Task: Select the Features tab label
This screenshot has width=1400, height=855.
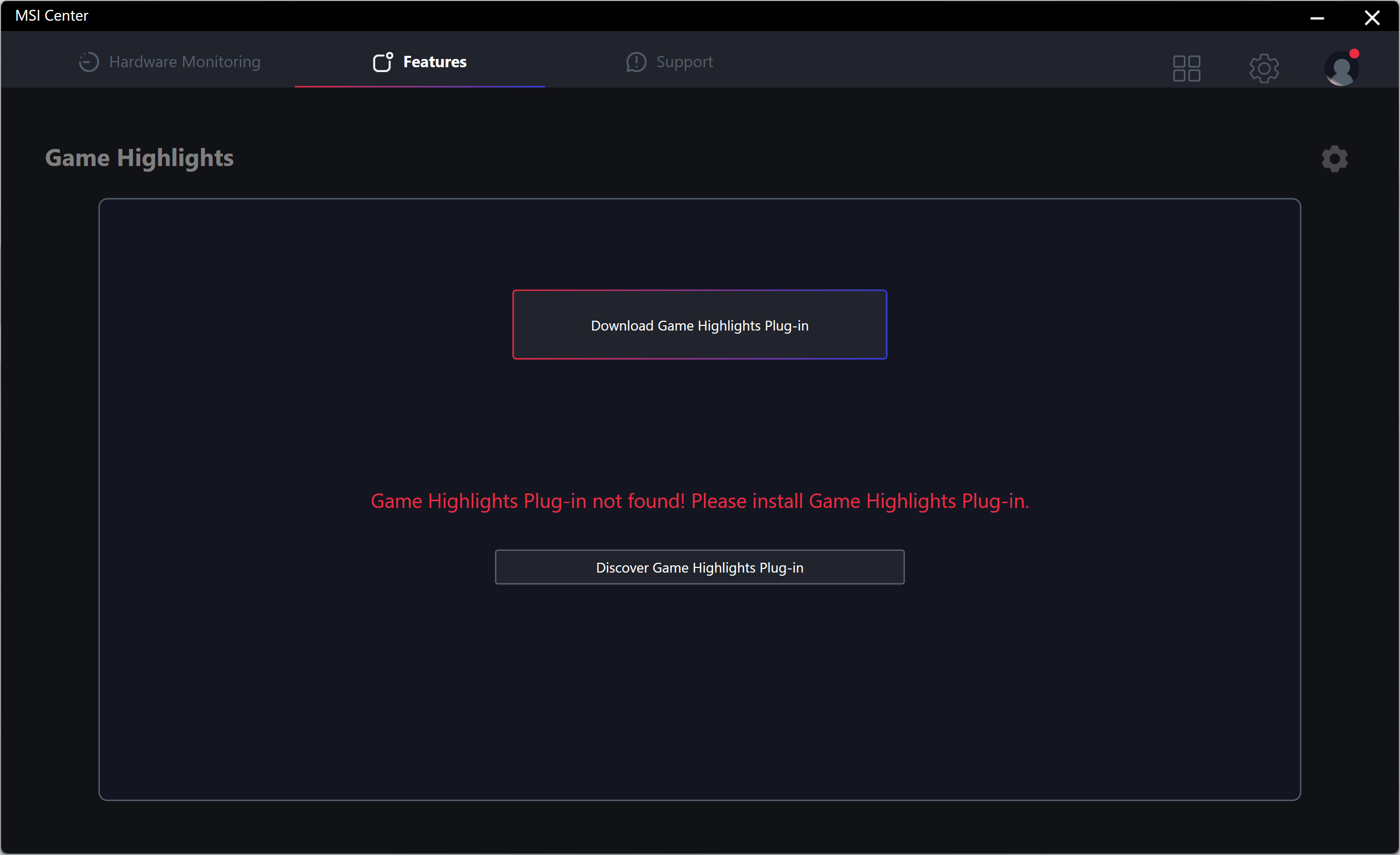Action: pyautogui.click(x=434, y=62)
